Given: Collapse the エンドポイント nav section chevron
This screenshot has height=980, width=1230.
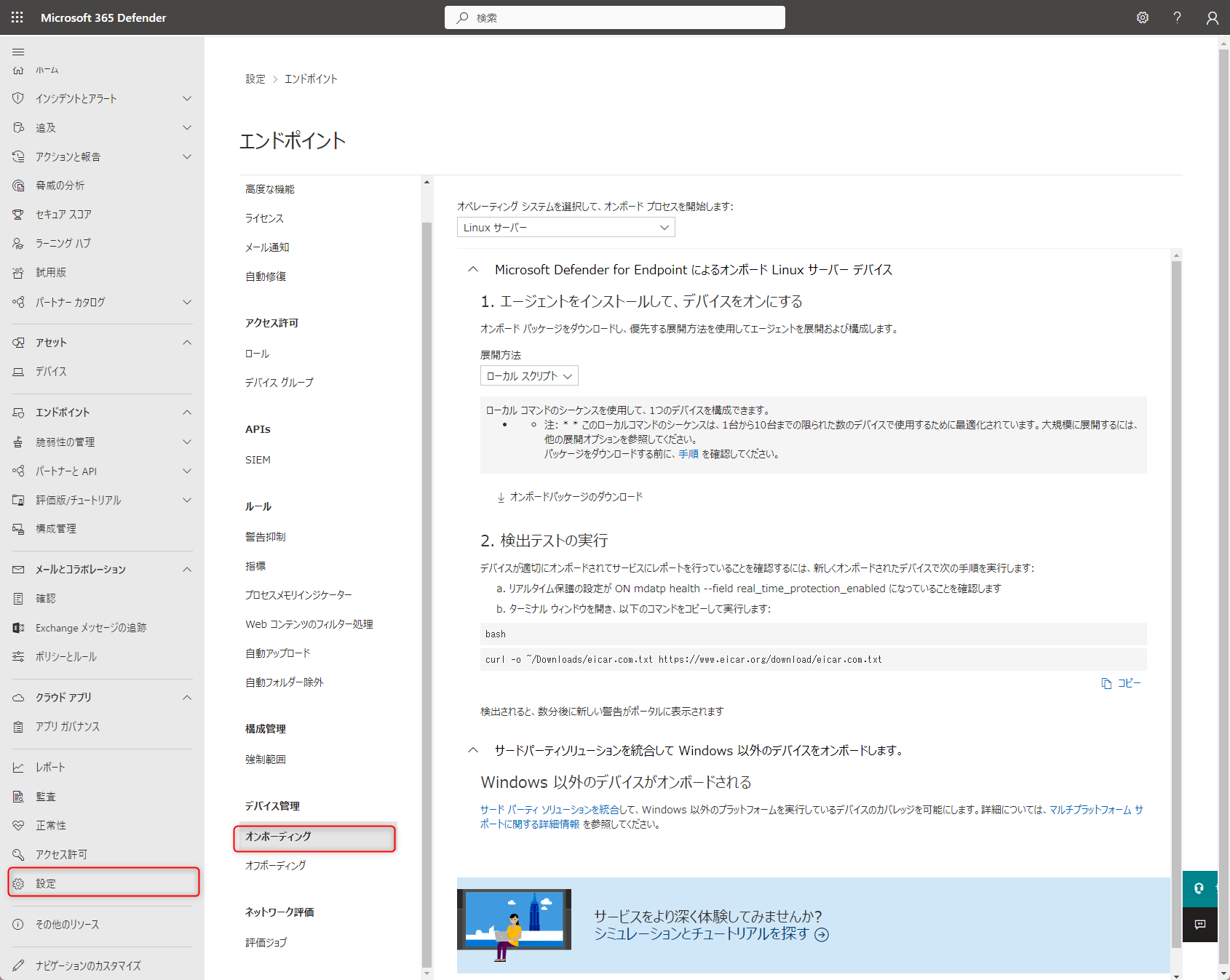Looking at the screenshot, I should point(187,413).
